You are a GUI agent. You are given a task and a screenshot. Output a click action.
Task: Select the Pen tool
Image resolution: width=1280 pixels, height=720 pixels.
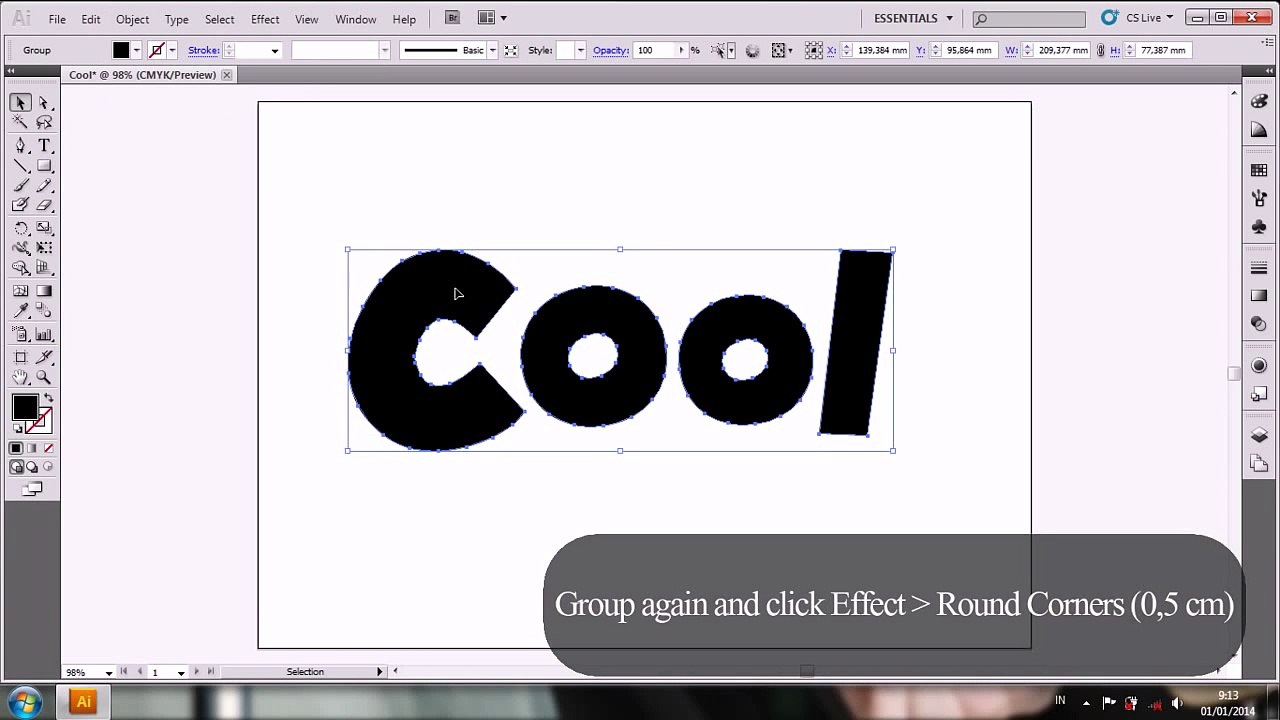click(20, 146)
